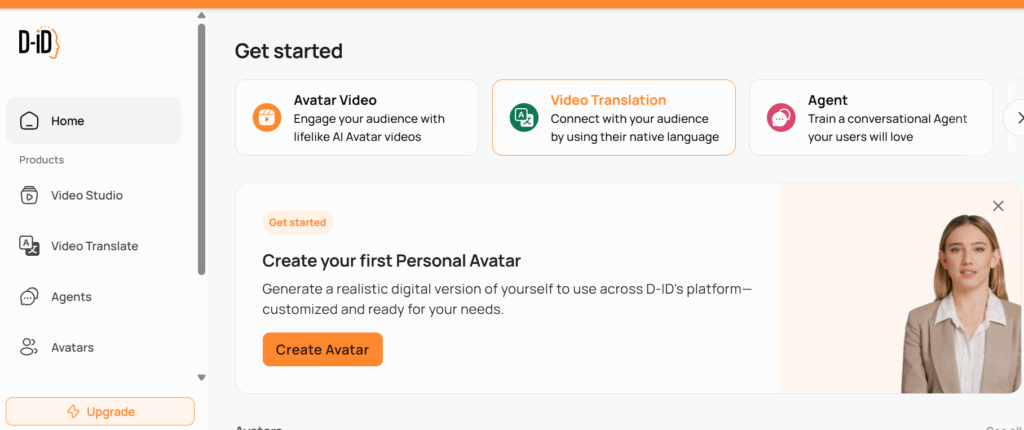
Task: Click the D-ID logo
Action: click(x=39, y=43)
